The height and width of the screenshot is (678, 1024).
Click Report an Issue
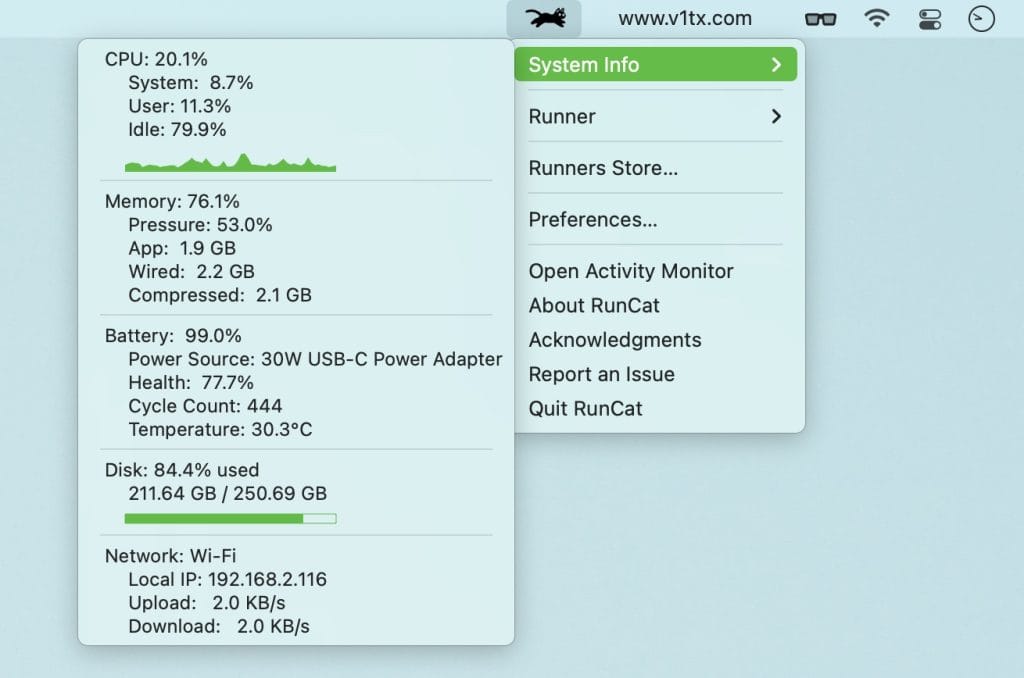point(601,374)
